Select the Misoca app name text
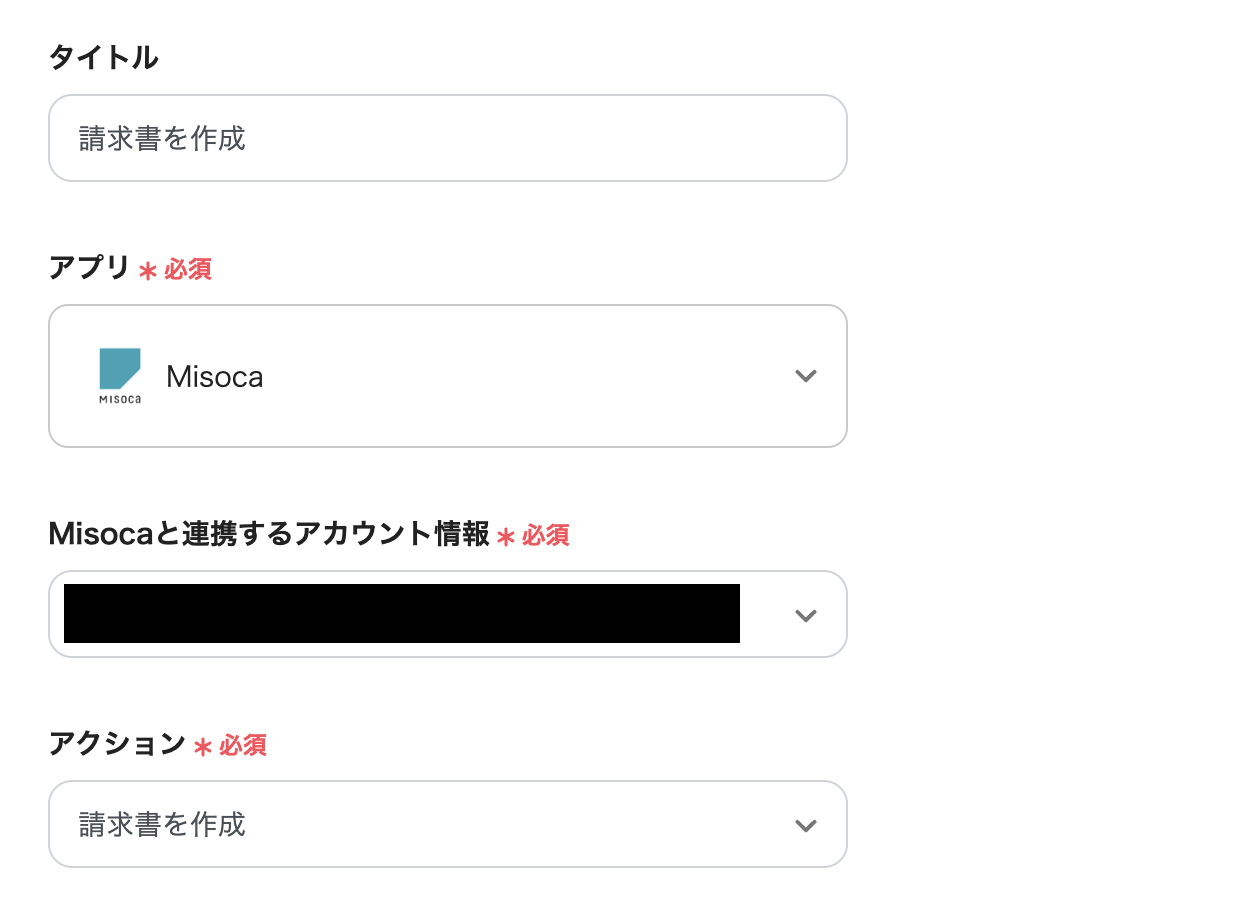Image resolution: width=1236 pixels, height=900 pixels. point(215,377)
